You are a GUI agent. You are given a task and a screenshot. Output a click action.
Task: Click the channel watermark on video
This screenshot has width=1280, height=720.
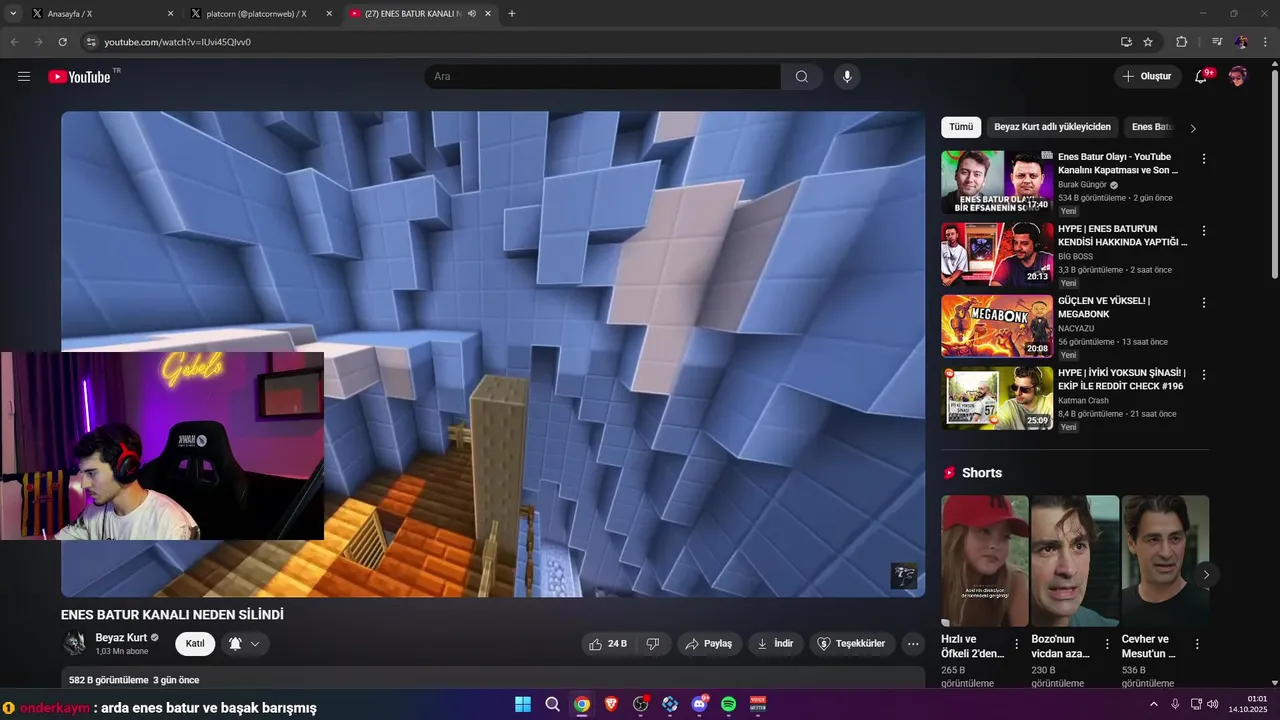904,576
